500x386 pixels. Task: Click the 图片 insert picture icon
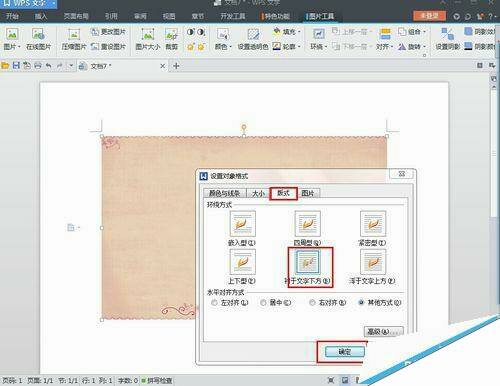point(12,34)
